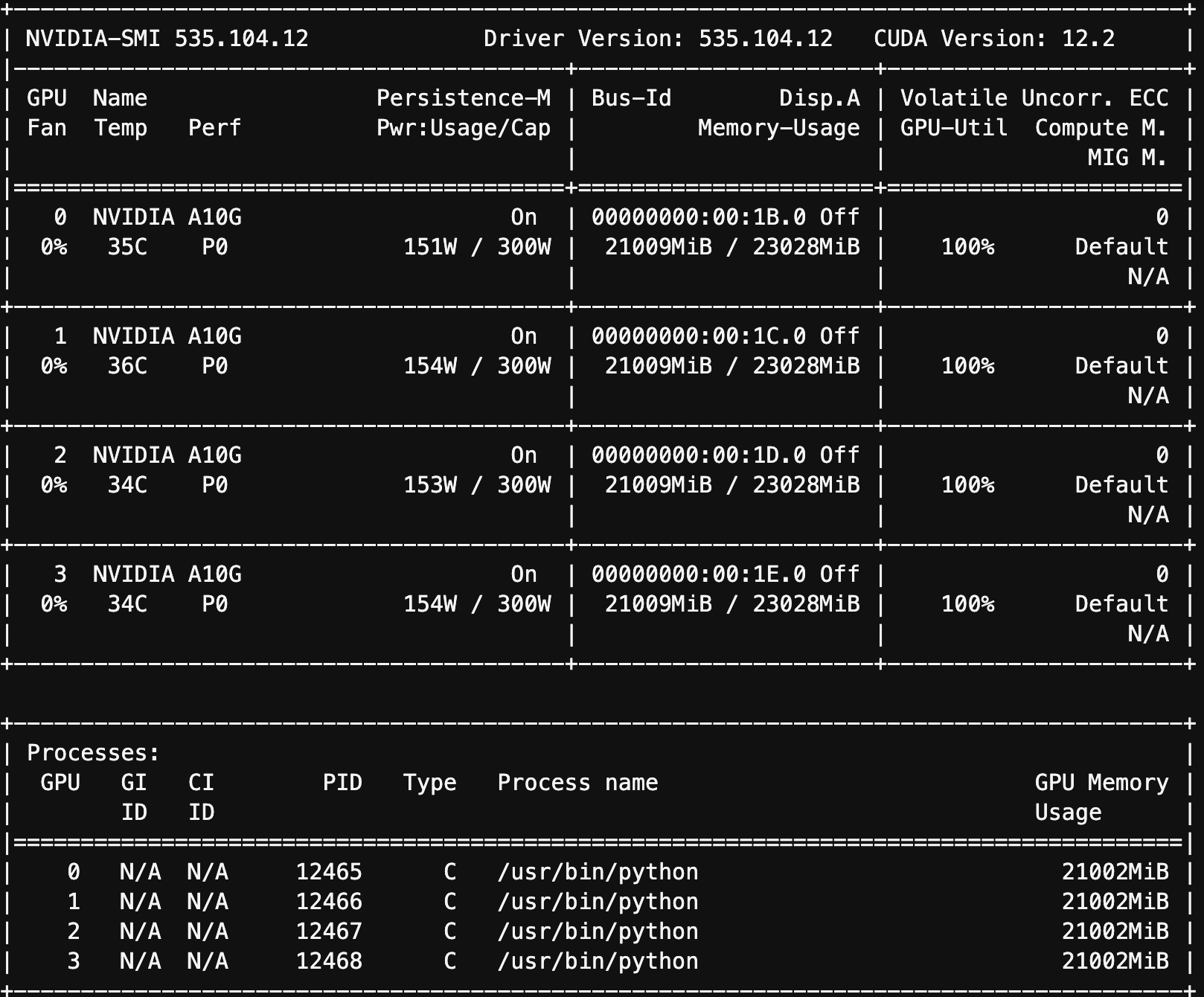The image size is (1204, 997).
Task: Click the 153W power usage for GPU 2
Action: tap(430, 485)
